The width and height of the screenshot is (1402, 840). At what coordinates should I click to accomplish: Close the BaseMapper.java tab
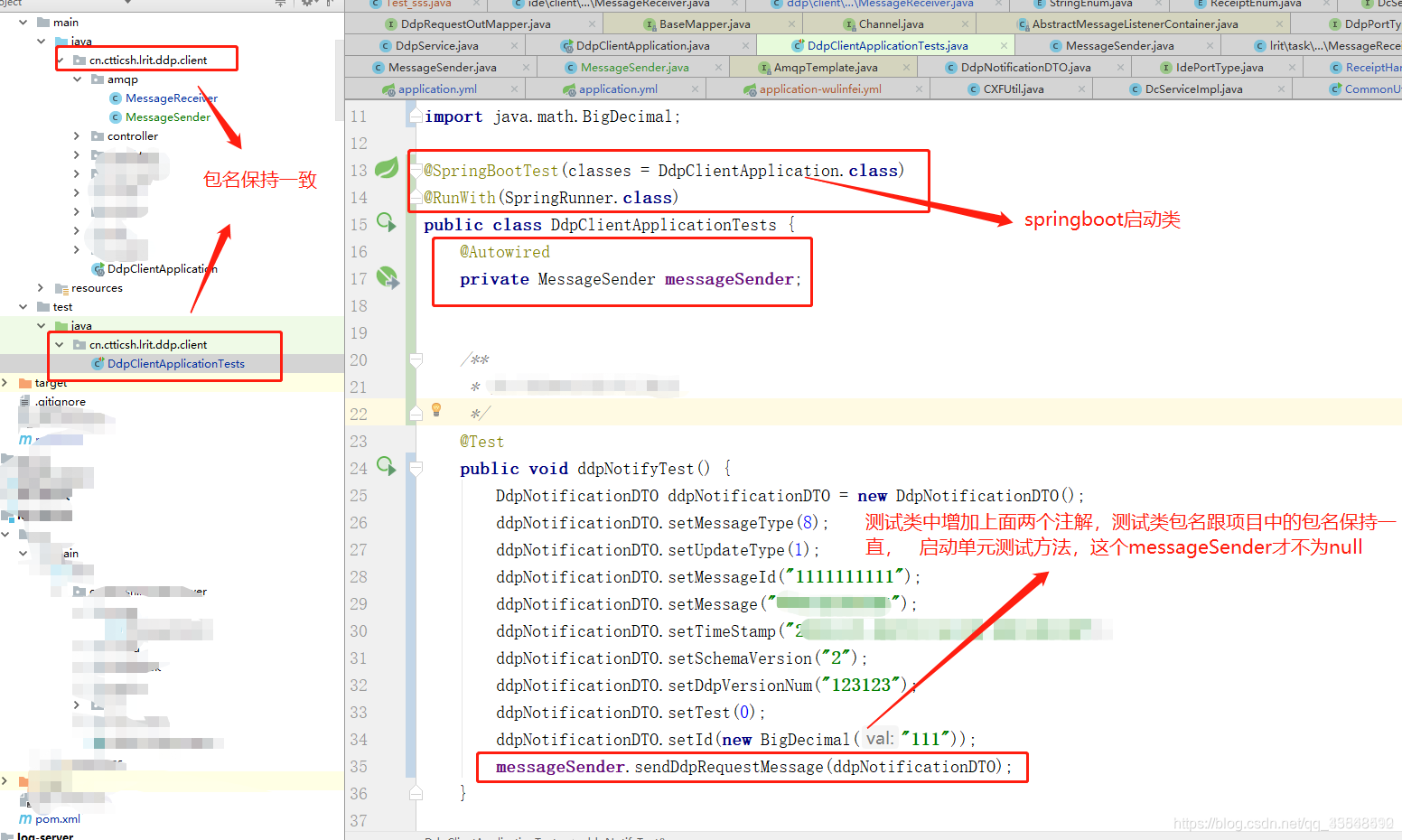pos(792,23)
